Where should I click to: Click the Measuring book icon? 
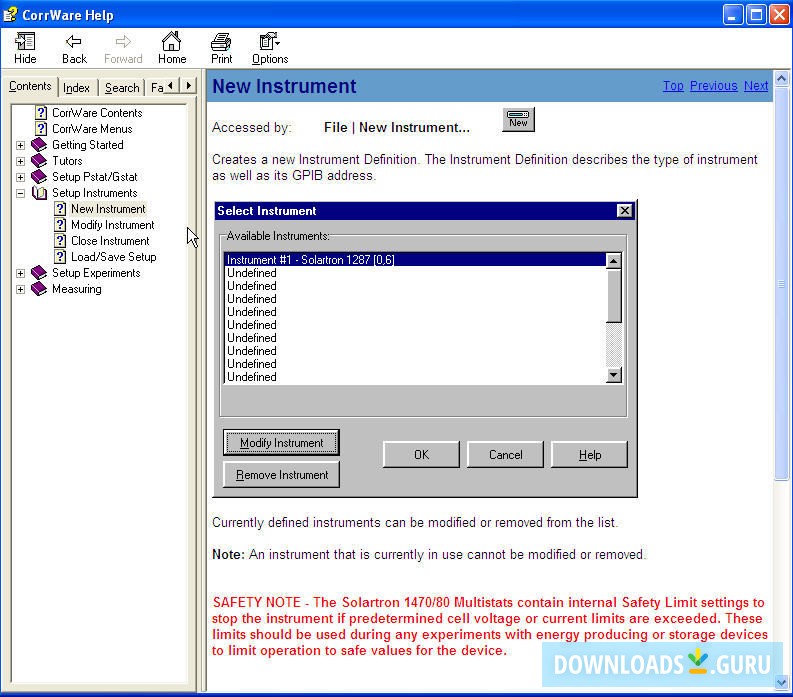point(38,289)
